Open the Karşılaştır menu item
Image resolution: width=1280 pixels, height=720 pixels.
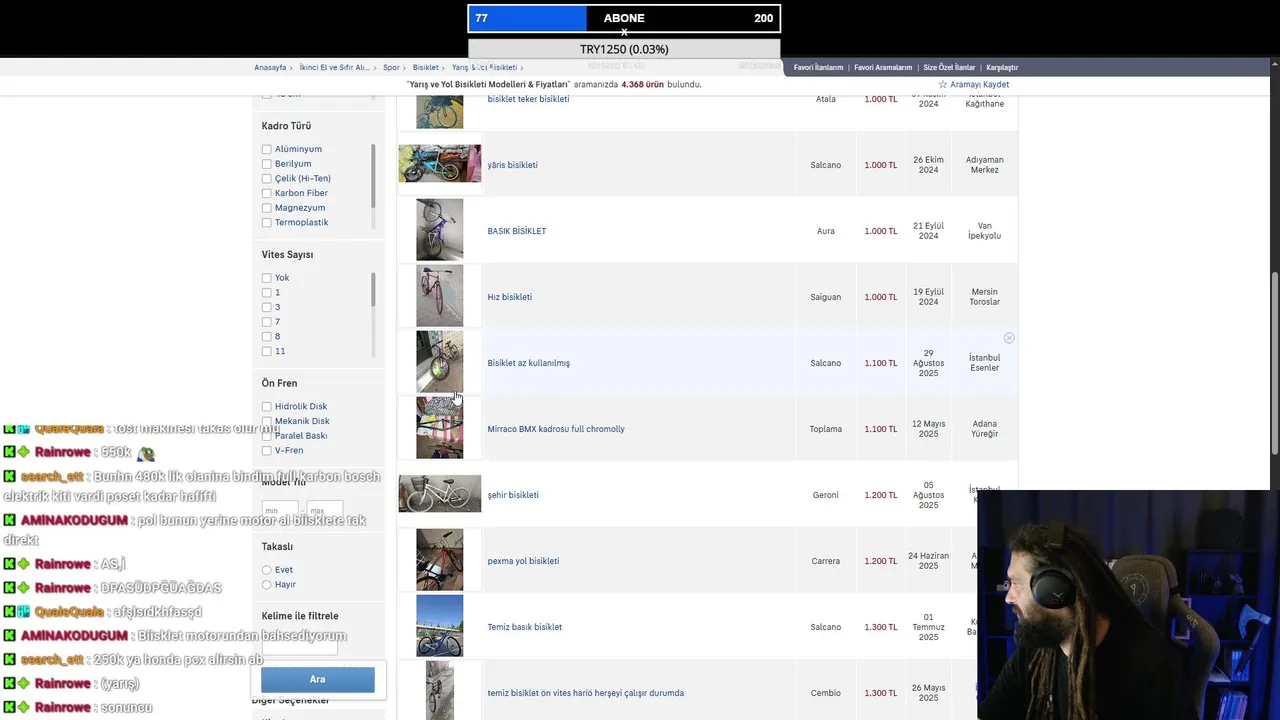tap(1002, 67)
